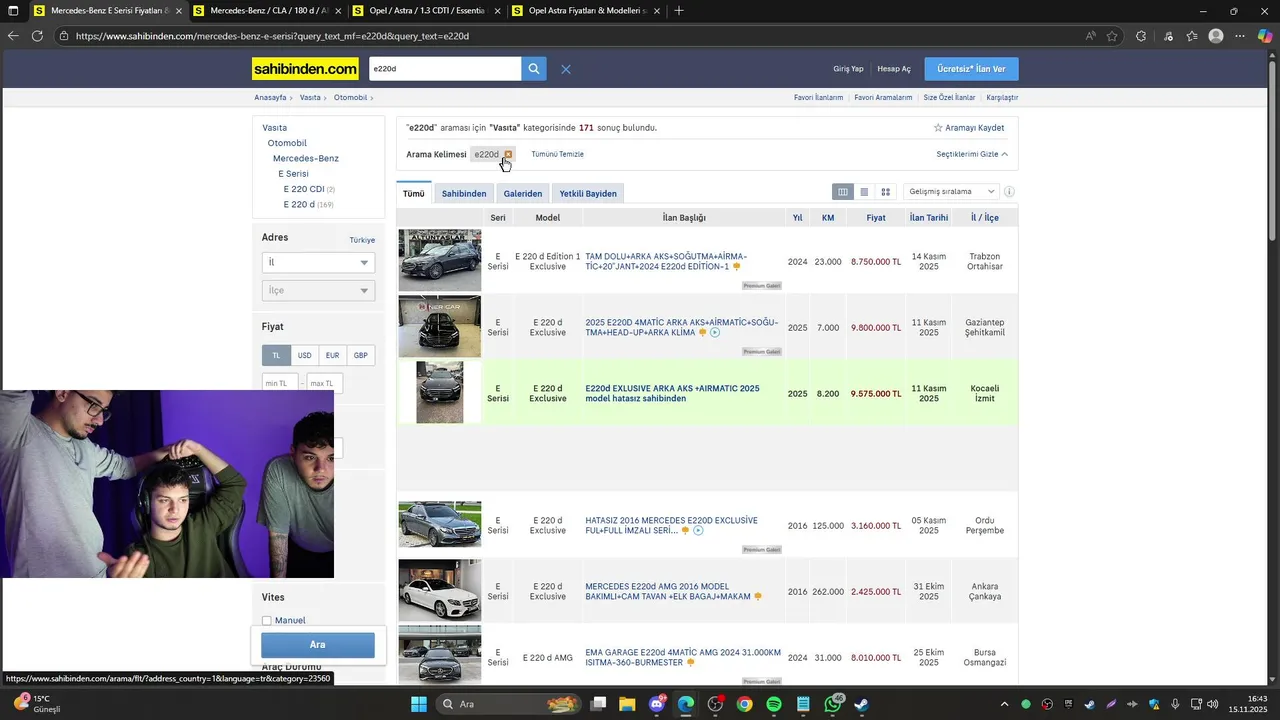Viewport: 1280px width, 720px height.
Task: Select USD currency toggle
Action: [304, 355]
